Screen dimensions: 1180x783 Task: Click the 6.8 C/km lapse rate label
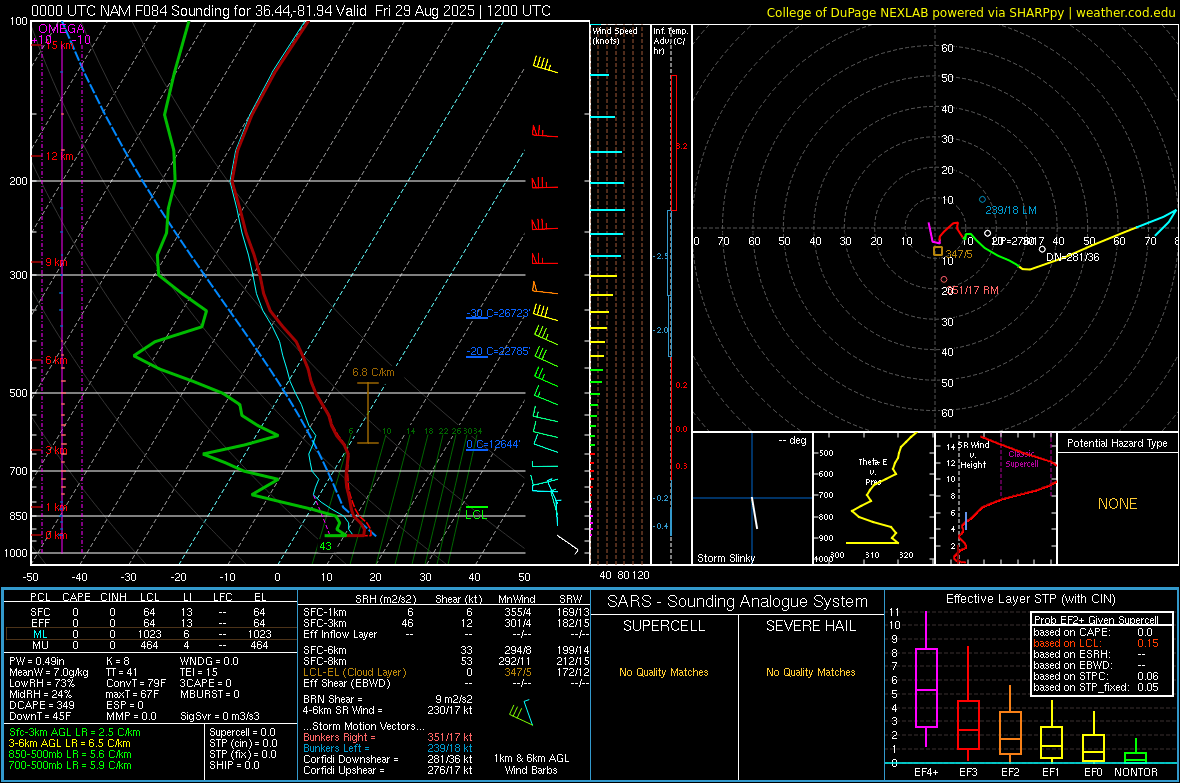click(x=373, y=373)
